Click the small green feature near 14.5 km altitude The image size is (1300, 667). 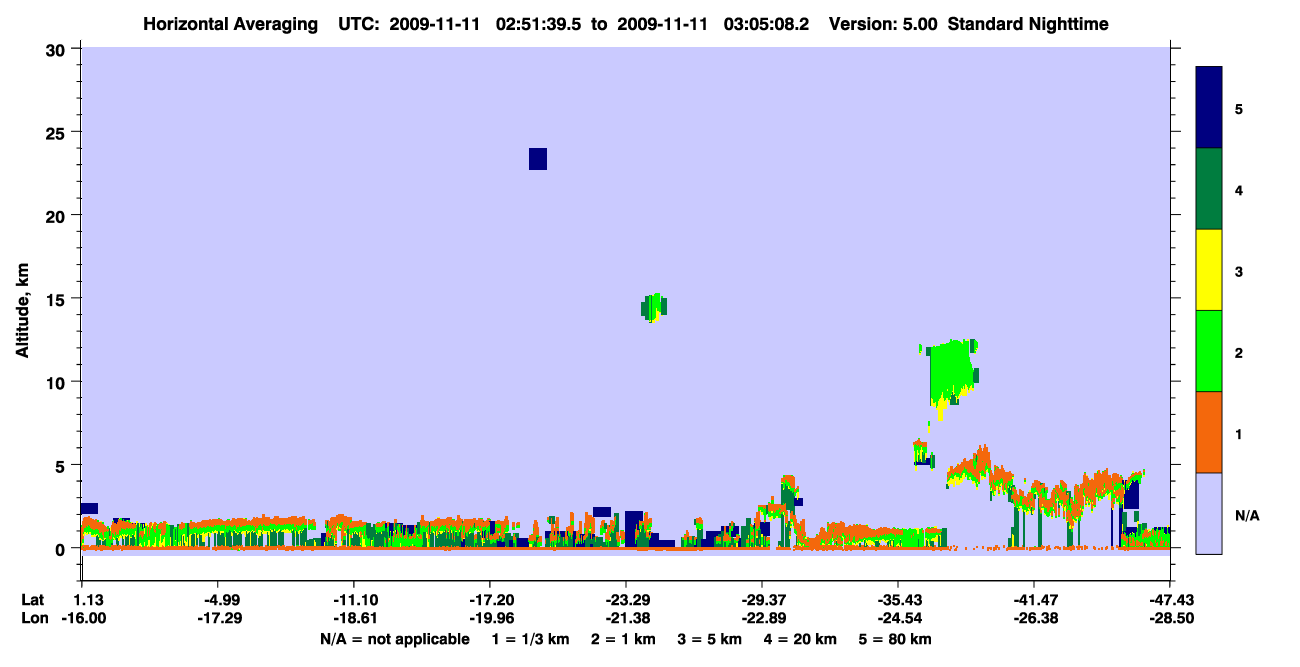tap(654, 307)
